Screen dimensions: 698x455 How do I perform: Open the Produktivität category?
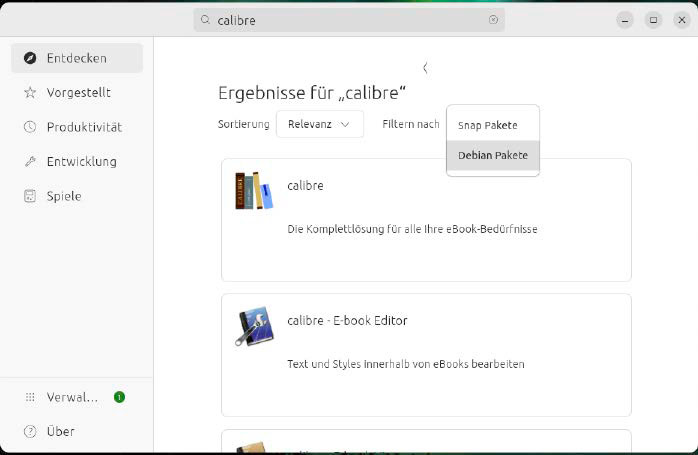coord(77,127)
